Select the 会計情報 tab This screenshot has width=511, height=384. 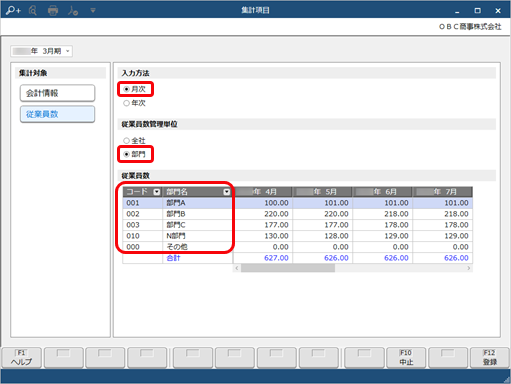tap(57, 93)
